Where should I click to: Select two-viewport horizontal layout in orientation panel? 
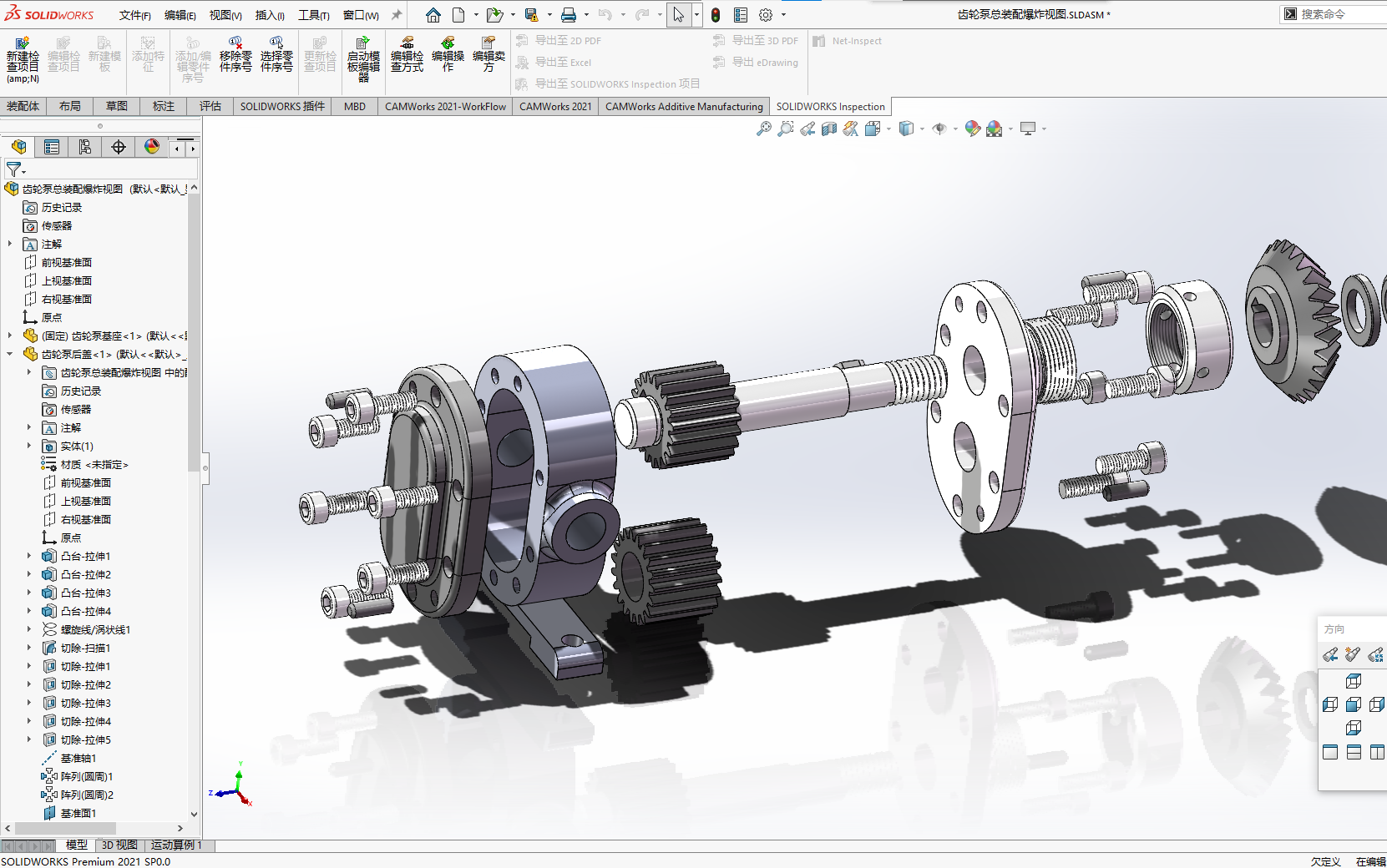point(1354,750)
